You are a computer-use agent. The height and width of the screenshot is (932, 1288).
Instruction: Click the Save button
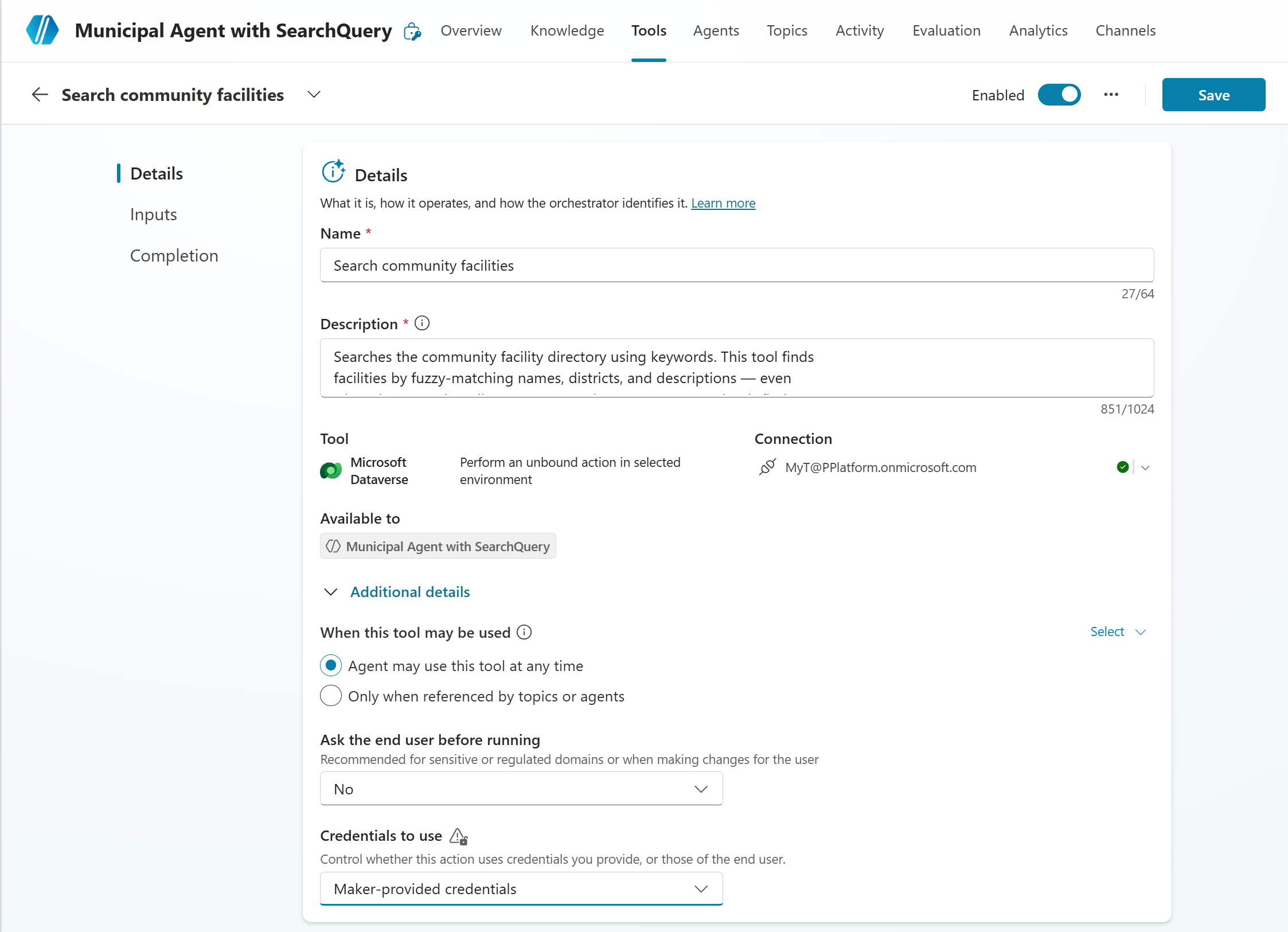click(1213, 95)
